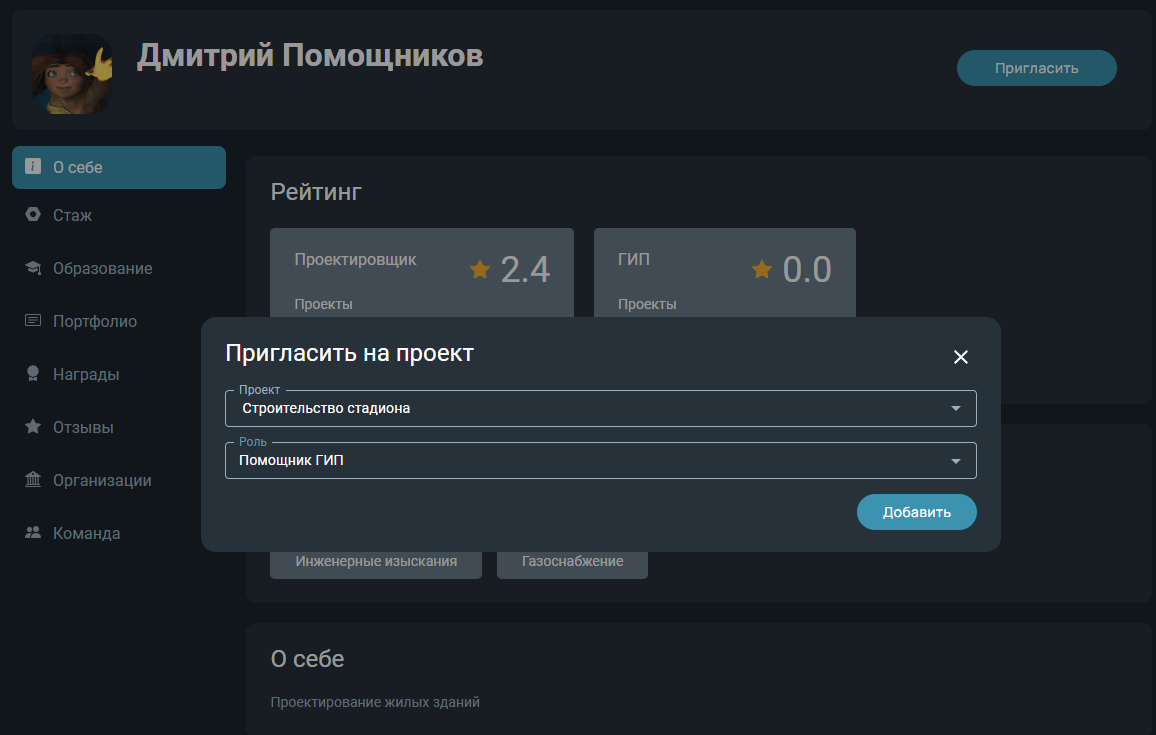
Task: Click the Пригласить button in header
Action: point(1036,68)
